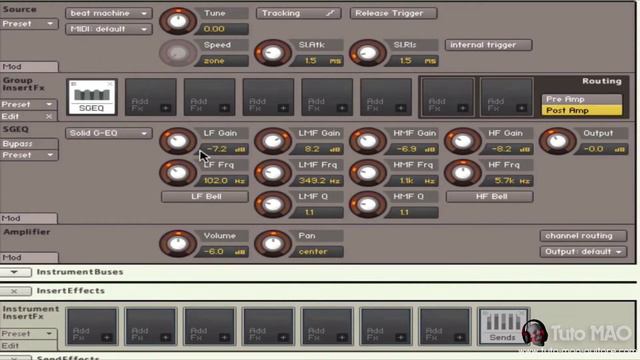Viewport: 640px width, 360px height.
Task: Add effect in last Group InsertFx slot
Action: point(507,97)
